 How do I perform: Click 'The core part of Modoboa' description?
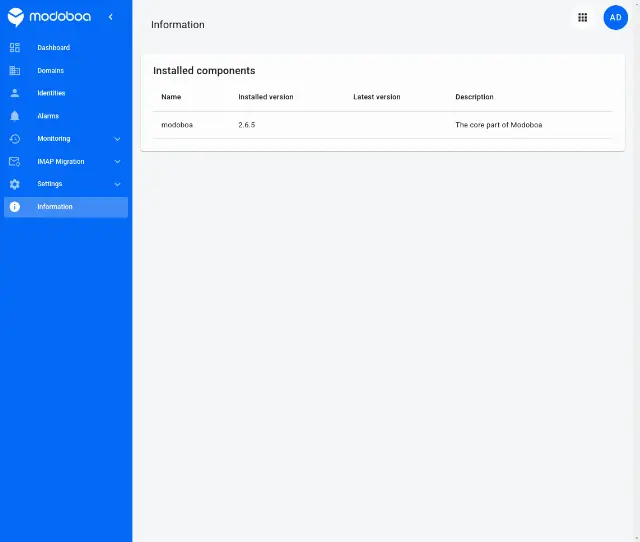click(499, 125)
